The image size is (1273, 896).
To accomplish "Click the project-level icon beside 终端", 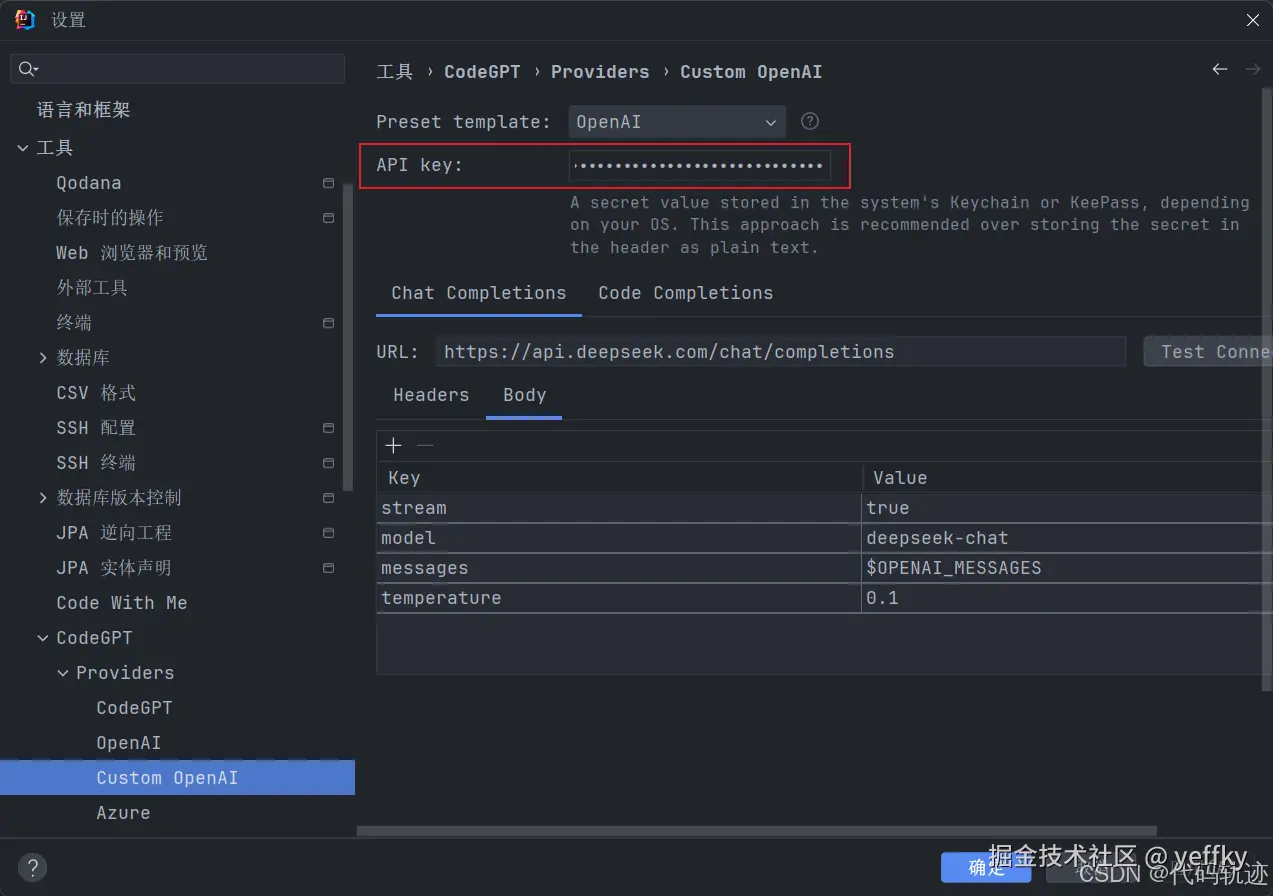I will (x=328, y=323).
